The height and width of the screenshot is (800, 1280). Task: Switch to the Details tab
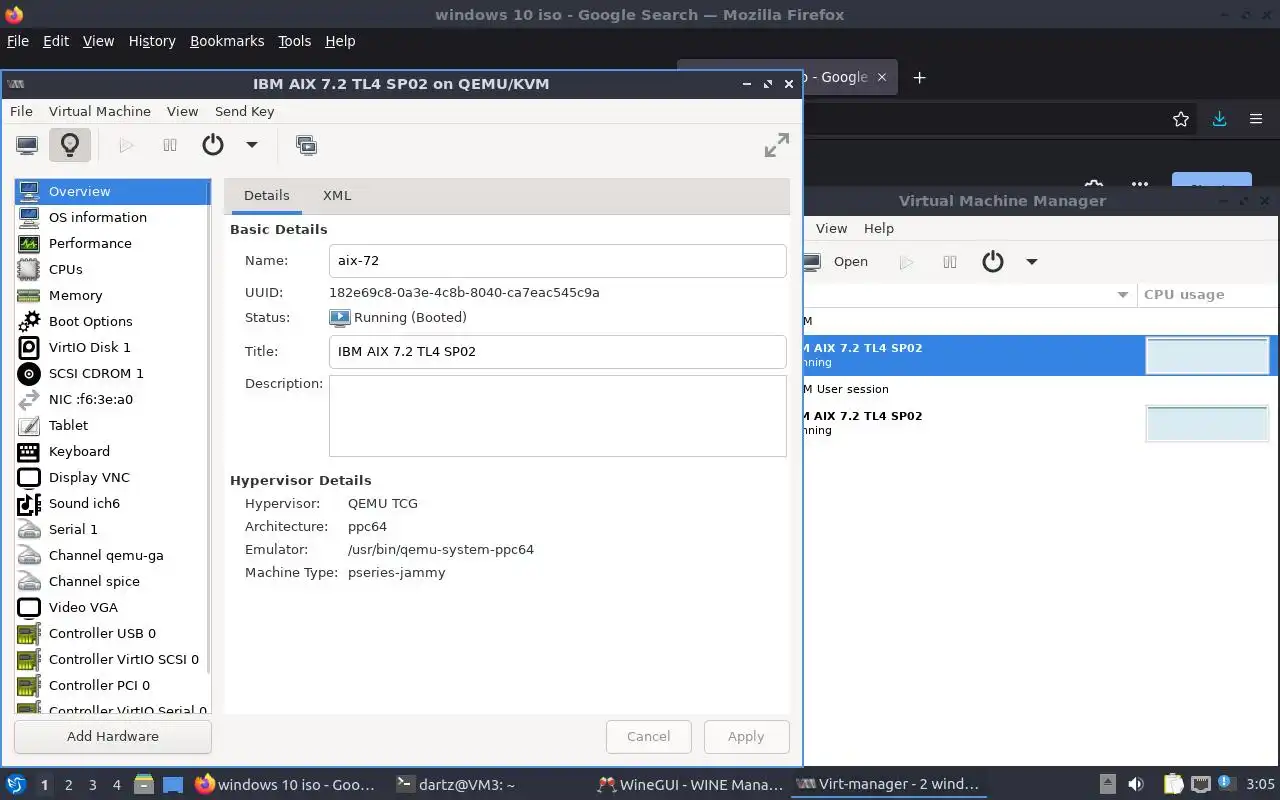tap(266, 195)
